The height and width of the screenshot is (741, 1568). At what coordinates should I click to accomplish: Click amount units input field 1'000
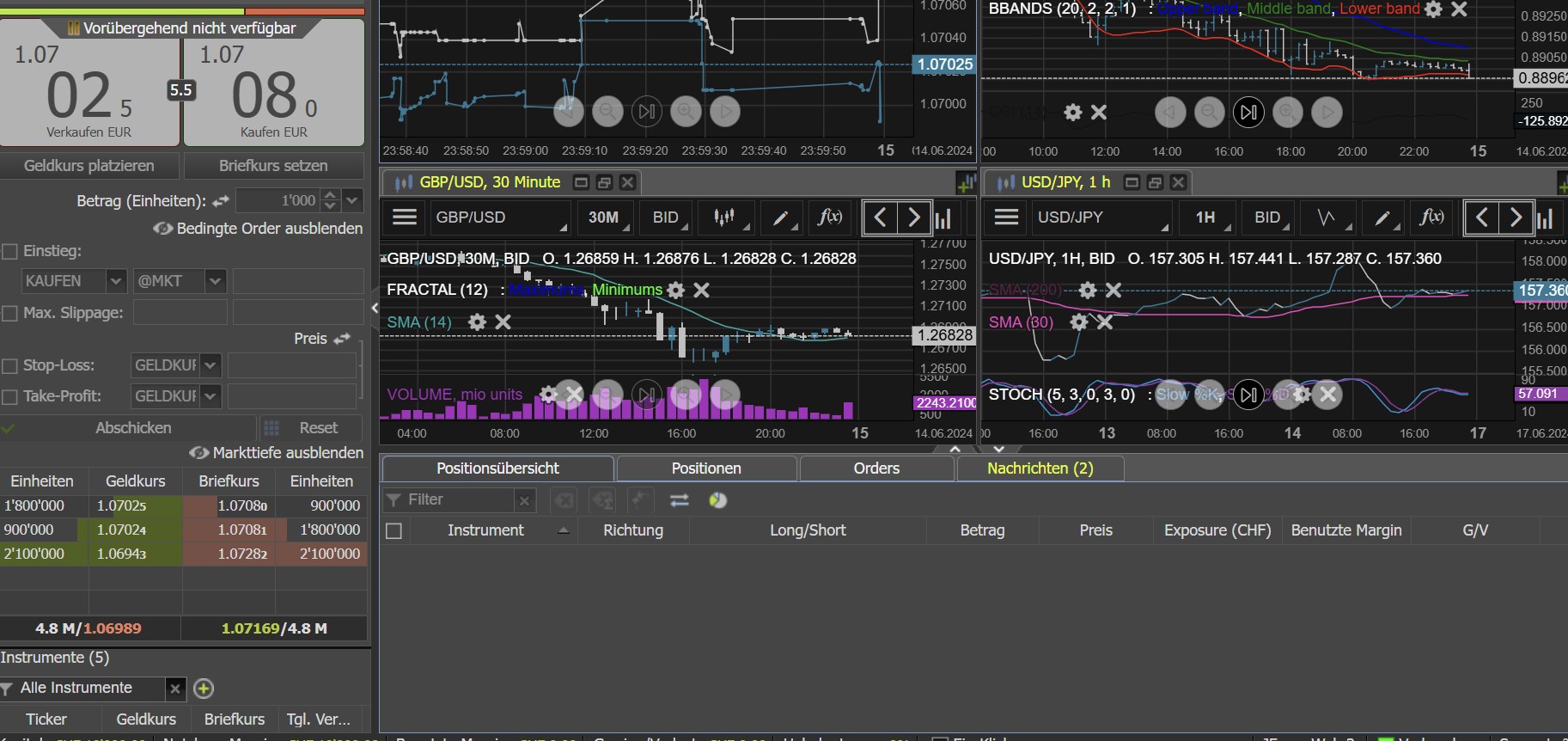[x=278, y=200]
